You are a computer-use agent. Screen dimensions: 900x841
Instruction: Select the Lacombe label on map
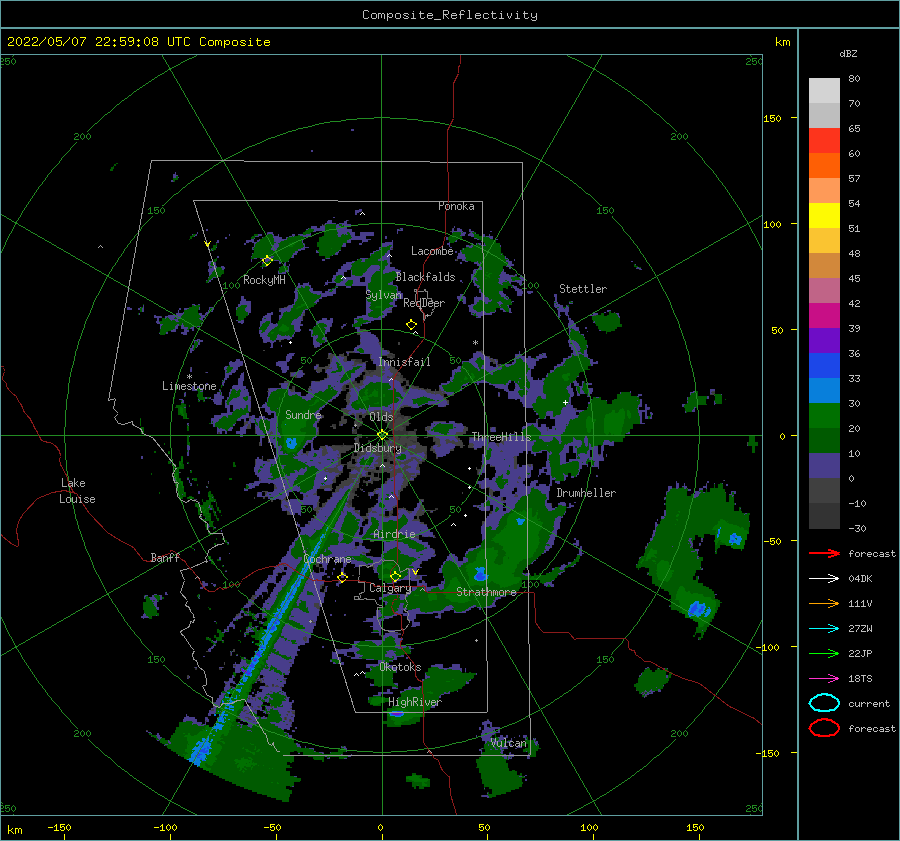pyautogui.click(x=432, y=251)
